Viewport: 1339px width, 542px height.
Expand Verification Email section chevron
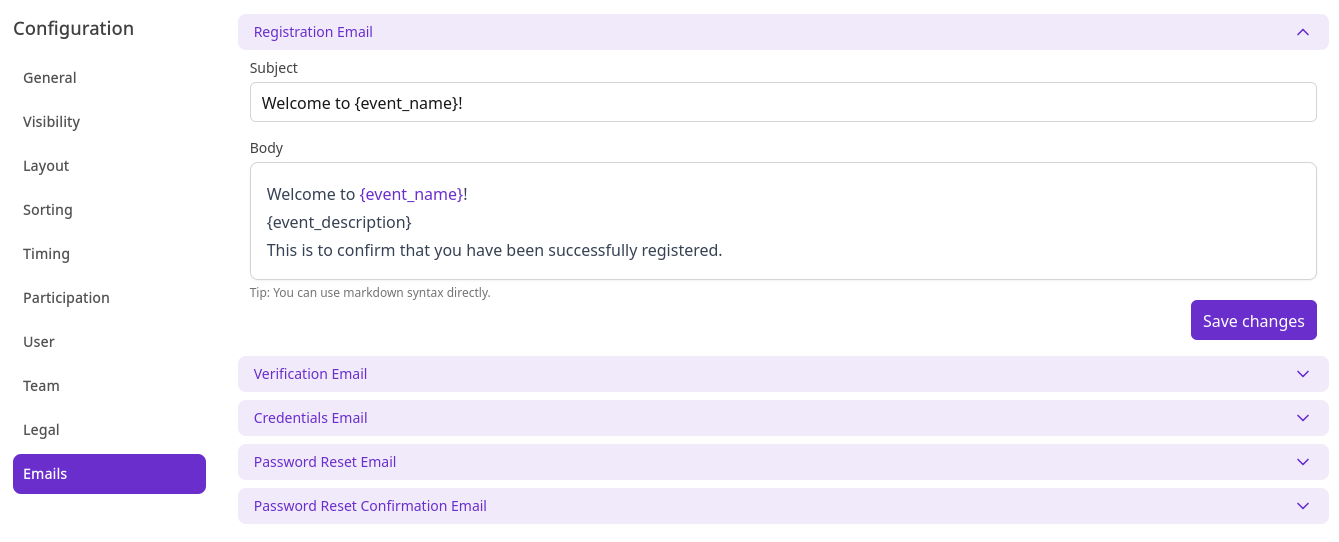click(x=1302, y=374)
